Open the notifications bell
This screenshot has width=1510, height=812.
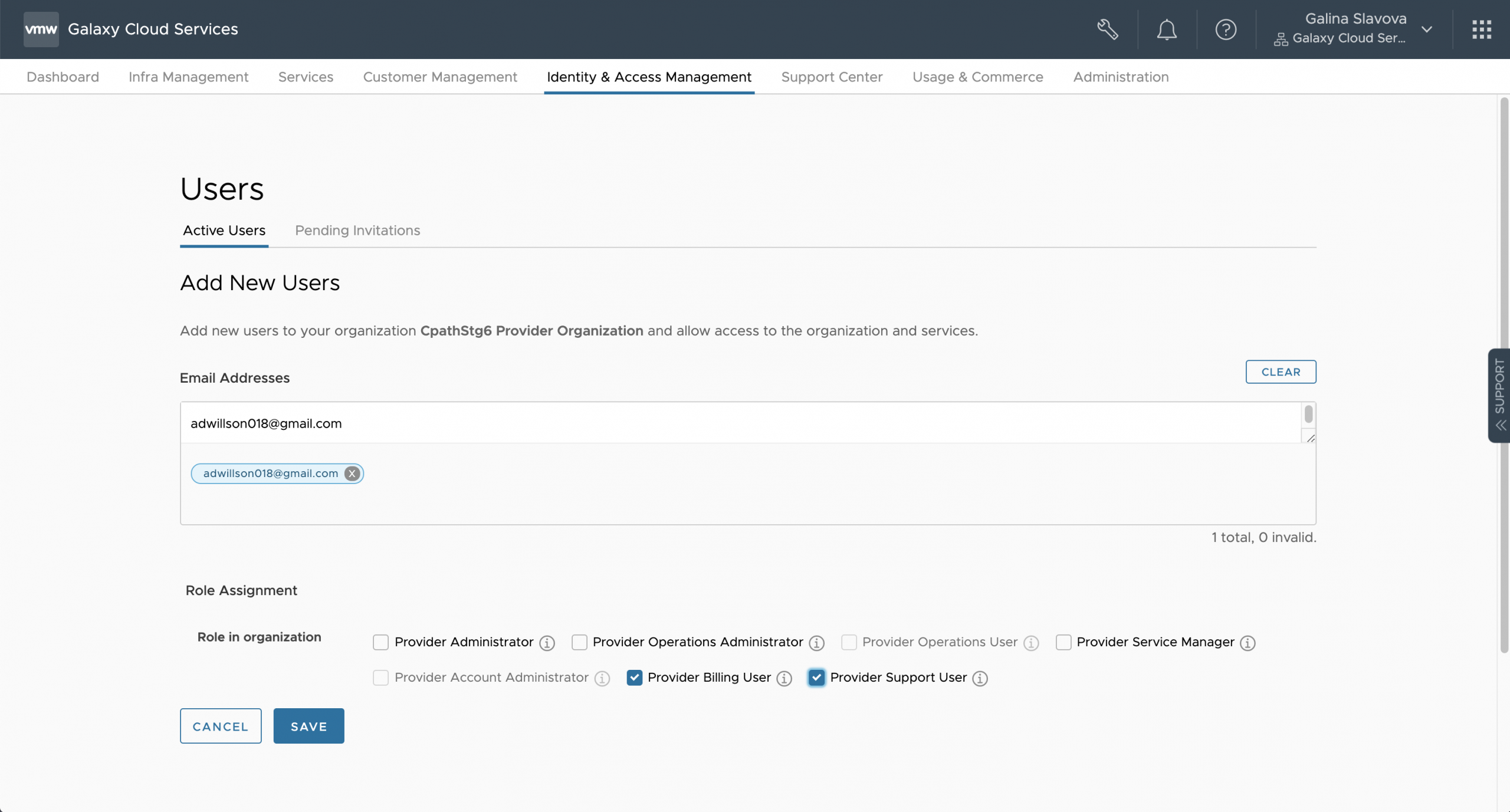point(1166,29)
